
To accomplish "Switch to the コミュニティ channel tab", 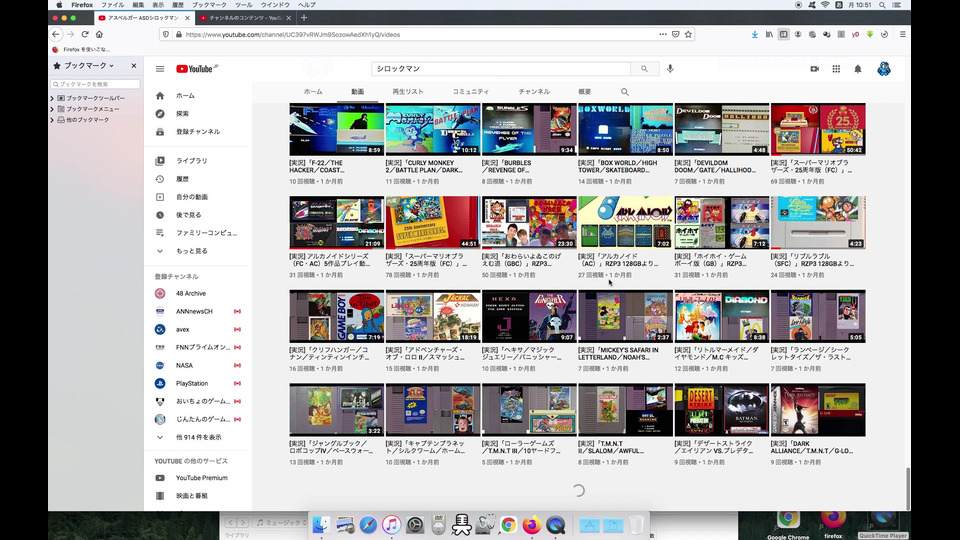I will [x=471, y=92].
